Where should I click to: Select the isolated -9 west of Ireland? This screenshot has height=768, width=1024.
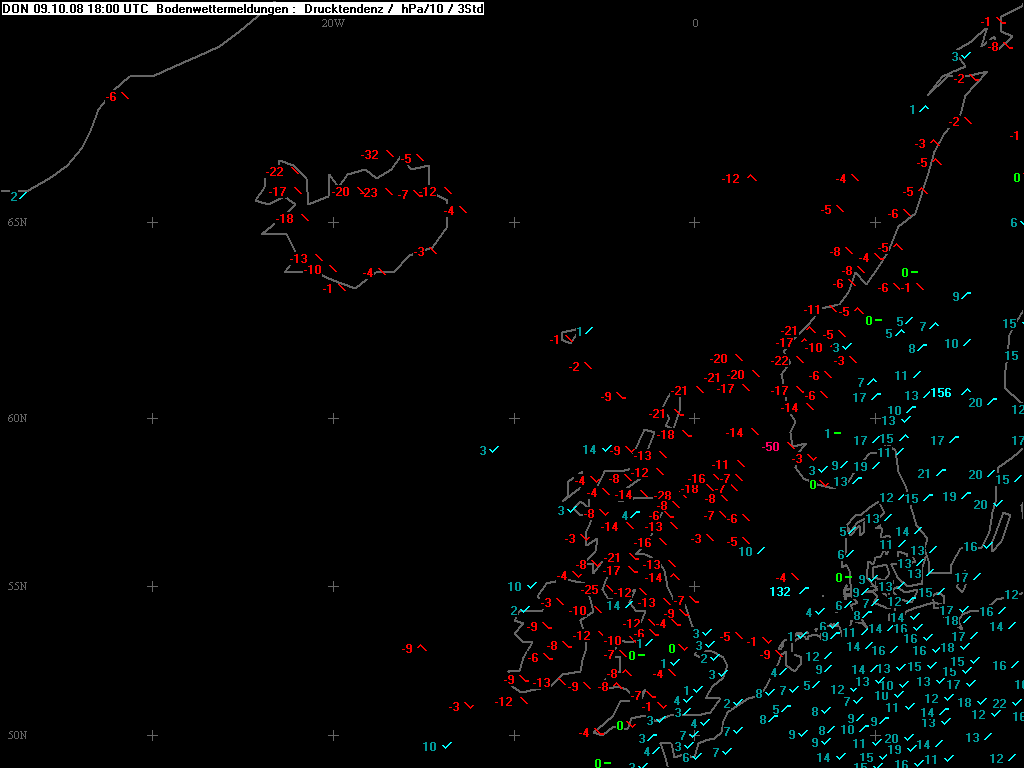(x=407, y=648)
